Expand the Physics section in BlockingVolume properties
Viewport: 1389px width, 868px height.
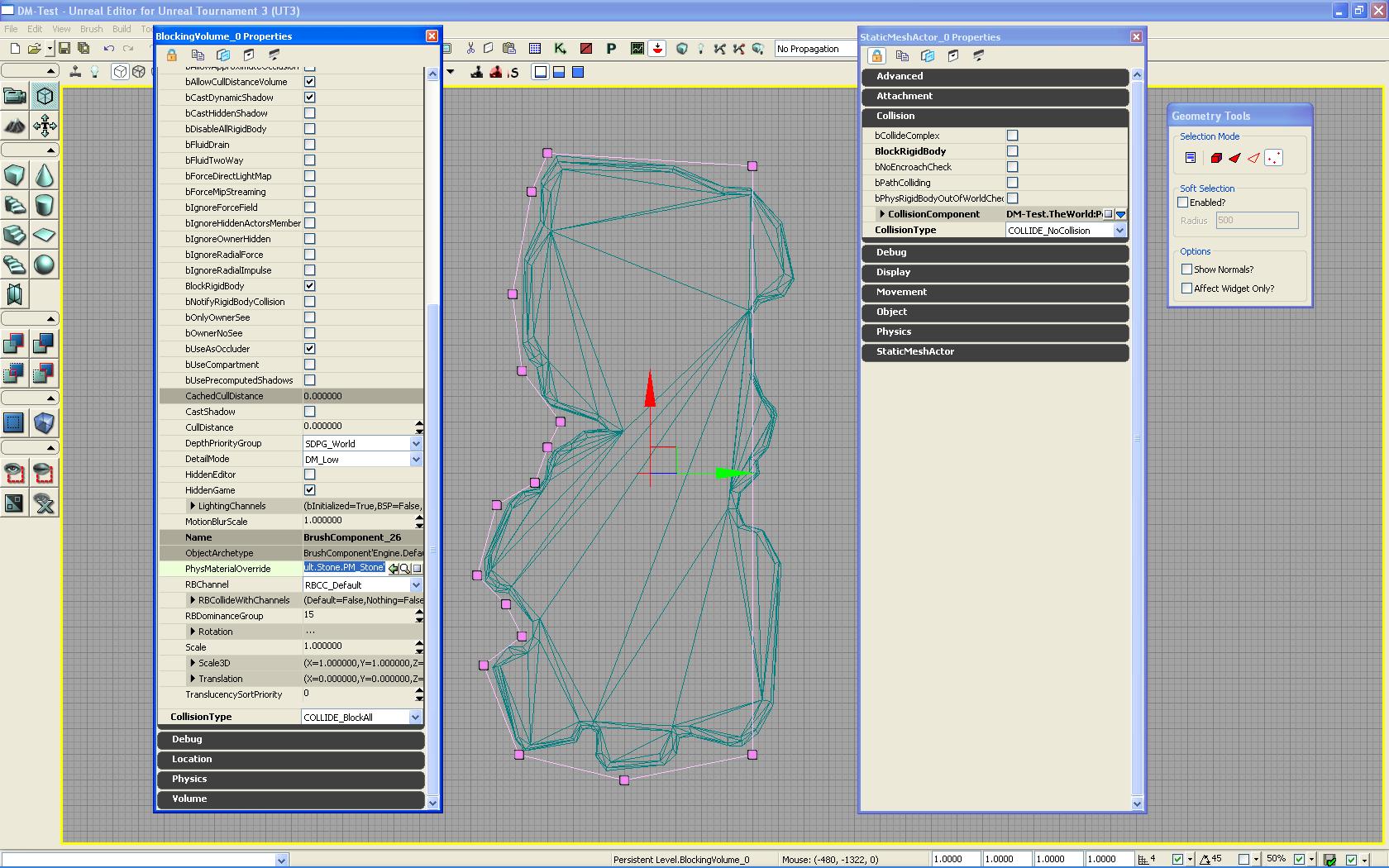(290, 780)
